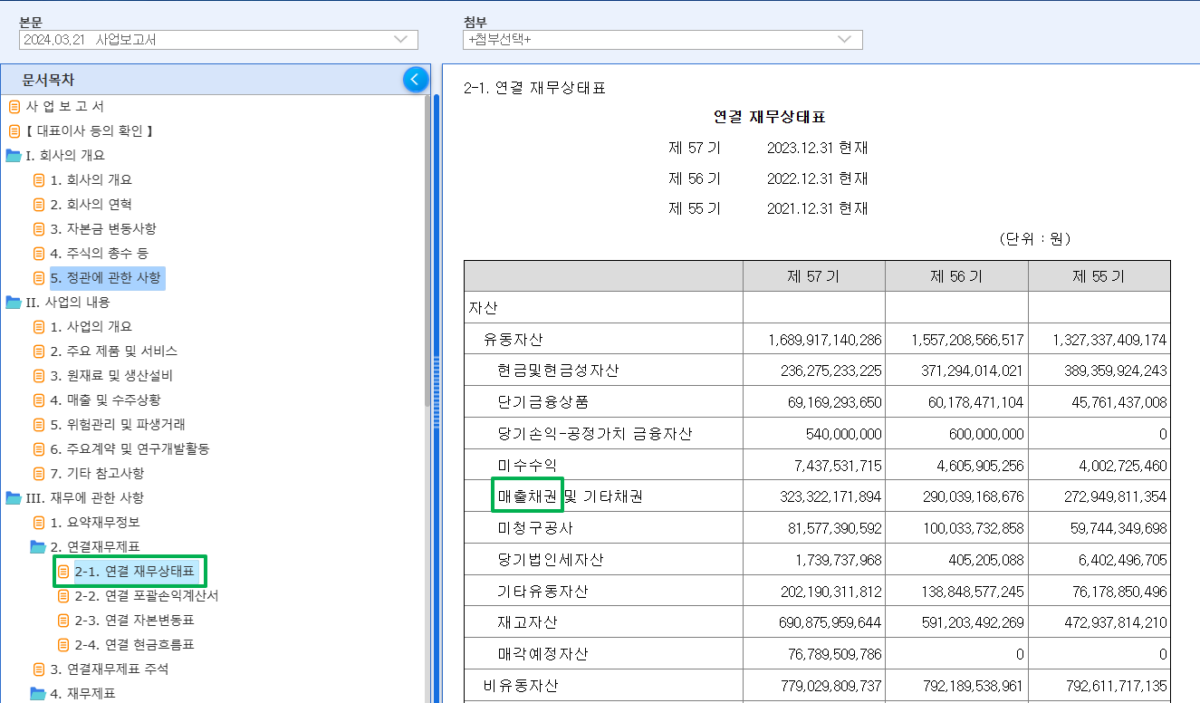Click the 제 56 기 column header
Screen dimensions: 1200x703
956,276
